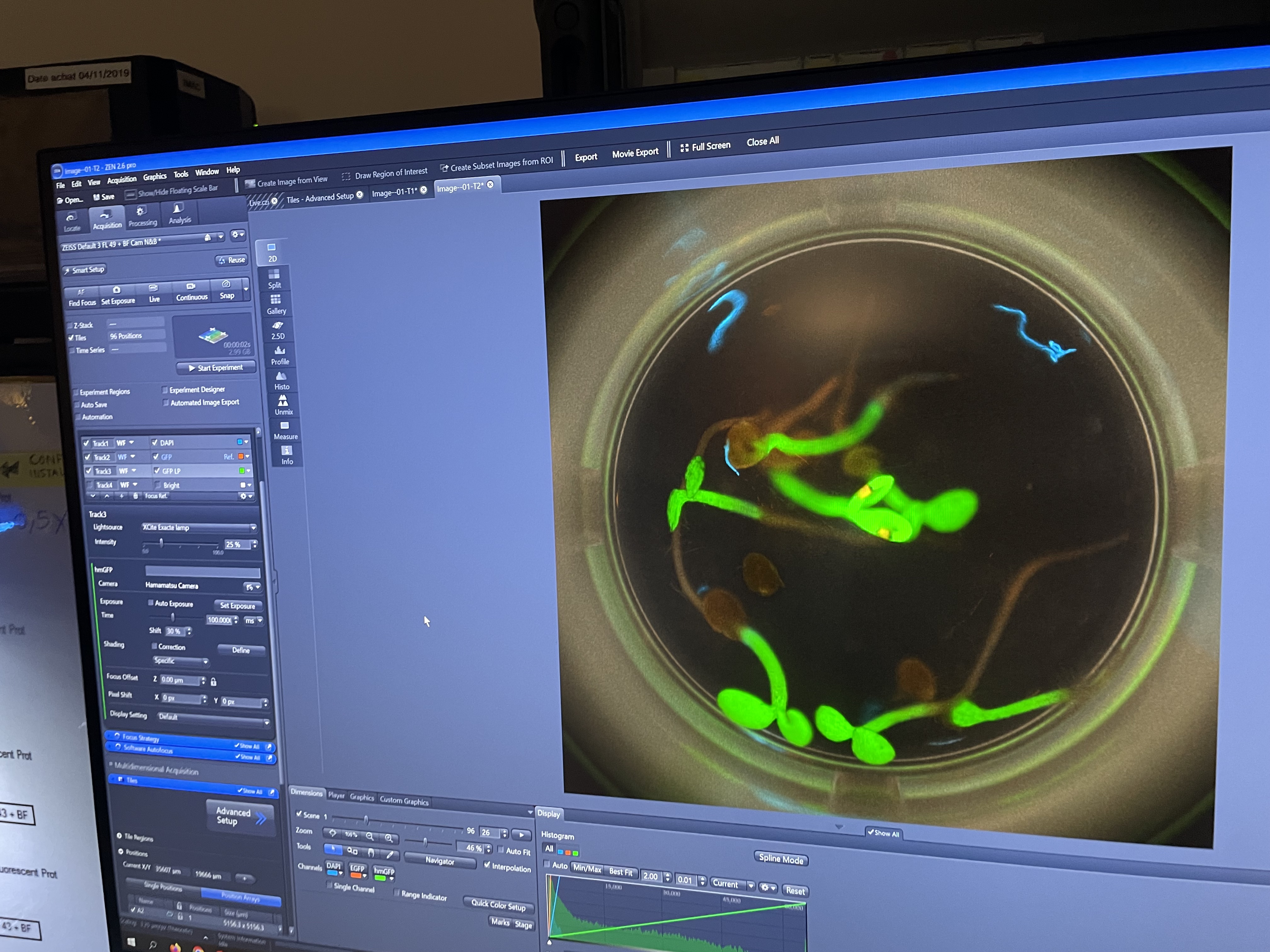1270x952 pixels.
Task: Open the Acquisition menu
Action: tap(122, 180)
